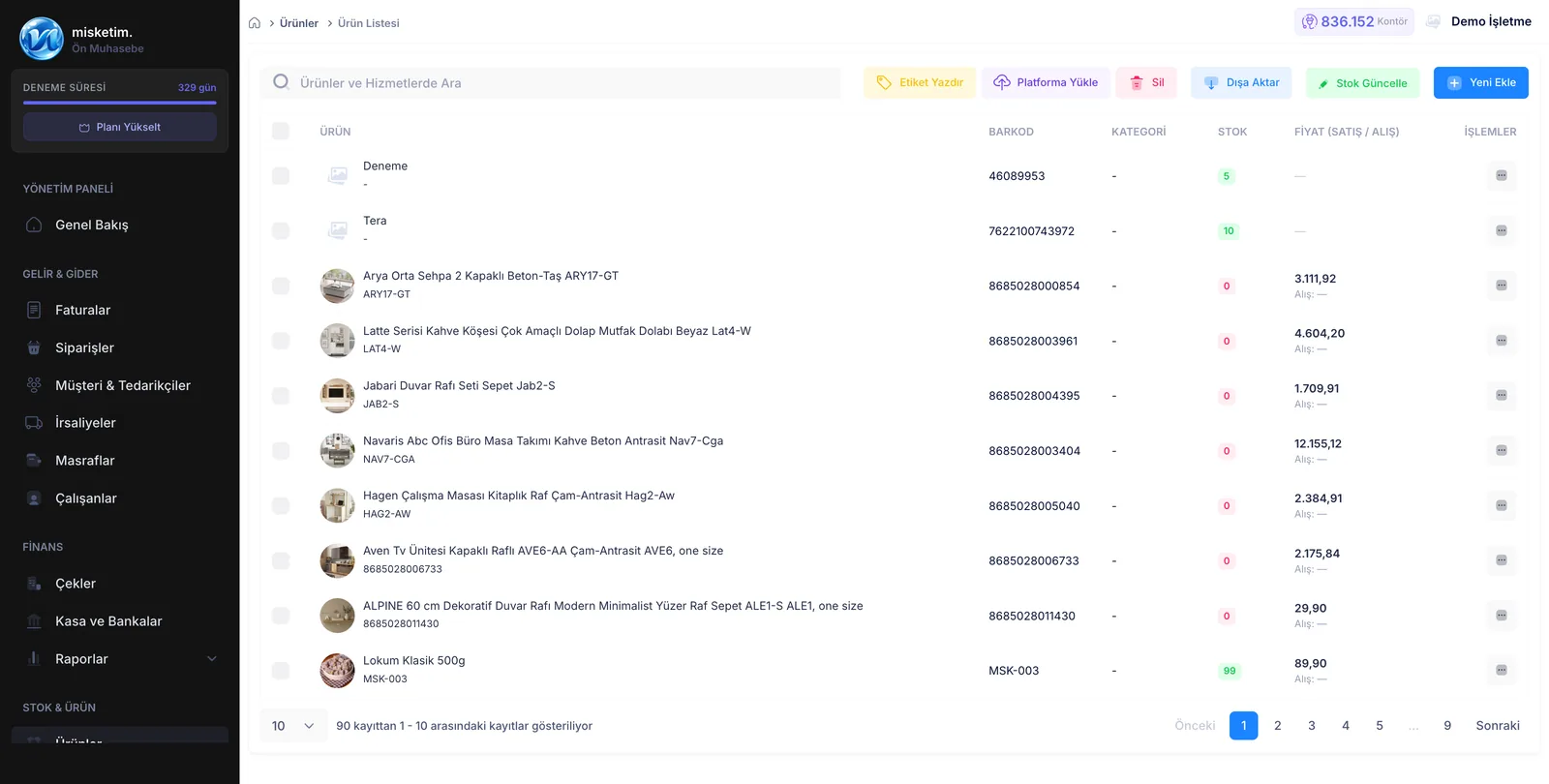The image size is (1549, 784).
Task: Check the Jabari Duvar Rafı row checkbox
Action: (x=281, y=396)
